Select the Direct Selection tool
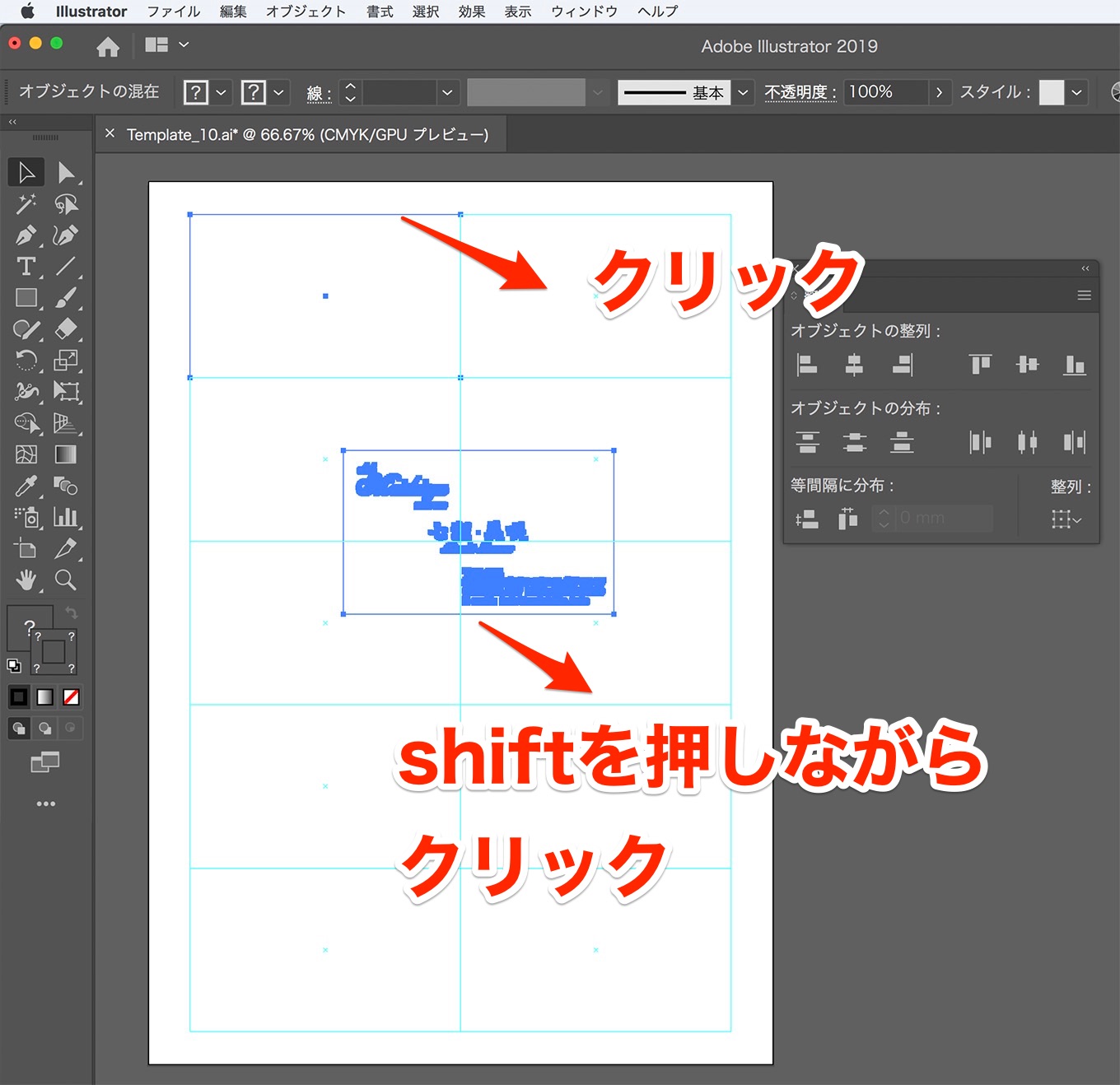This screenshot has height=1085, width=1120. tap(66, 173)
